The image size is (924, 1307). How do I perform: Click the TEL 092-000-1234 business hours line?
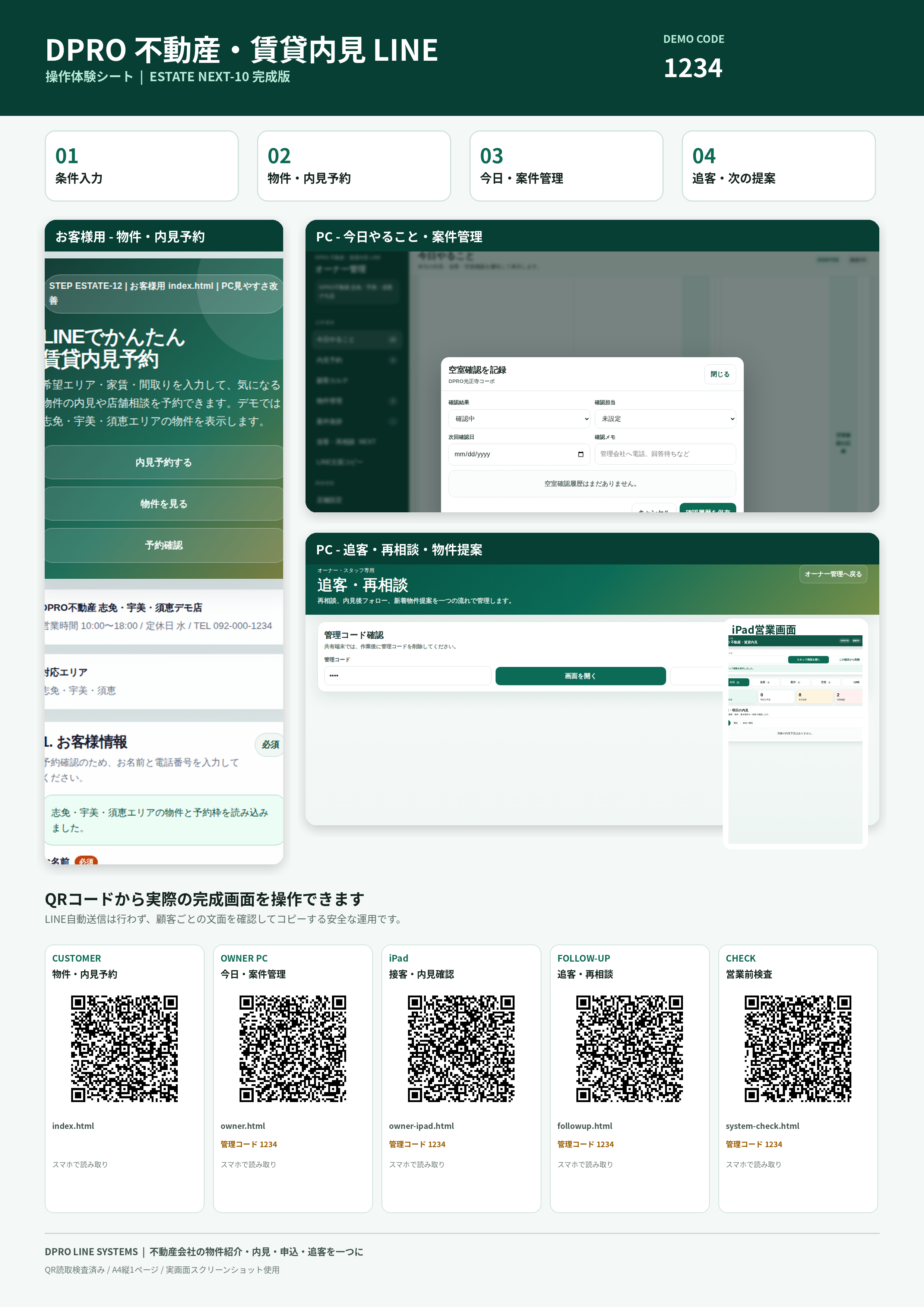tap(159, 626)
